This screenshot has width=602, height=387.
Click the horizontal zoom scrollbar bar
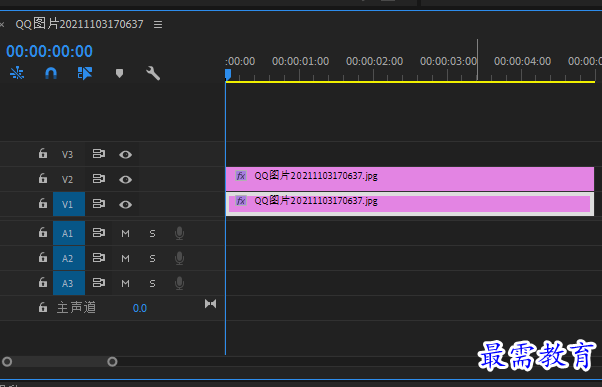point(60,362)
